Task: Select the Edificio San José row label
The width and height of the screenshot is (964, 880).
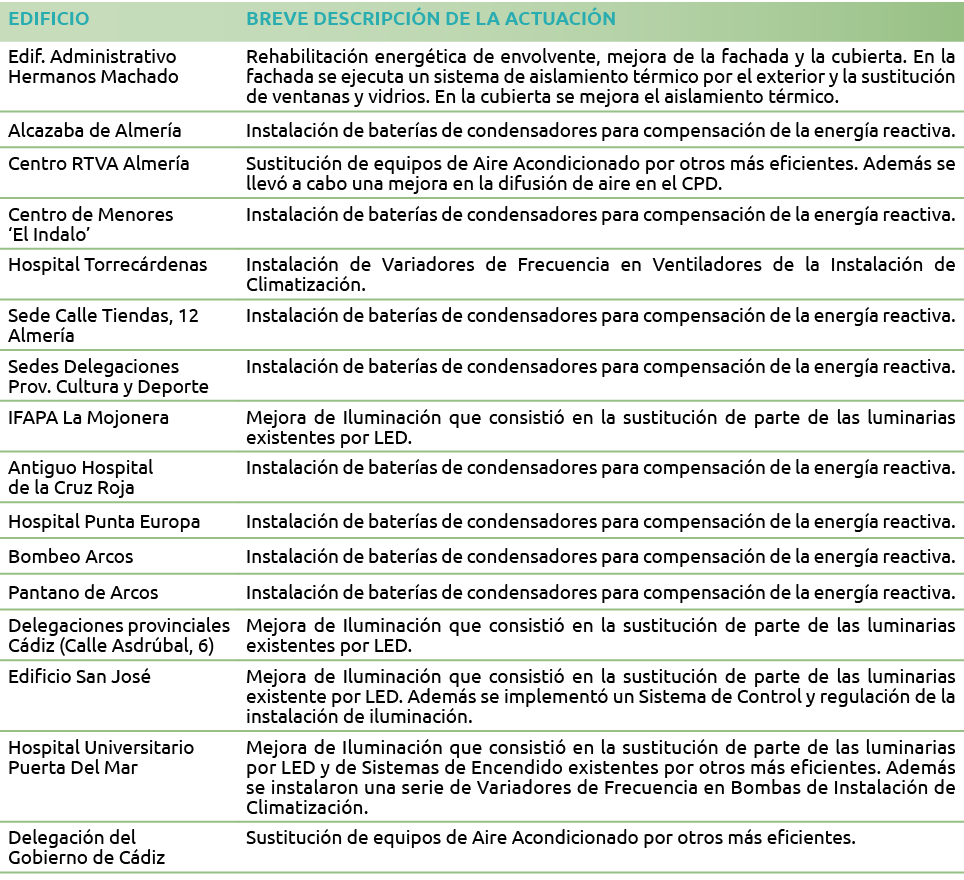Action: point(79,676)
